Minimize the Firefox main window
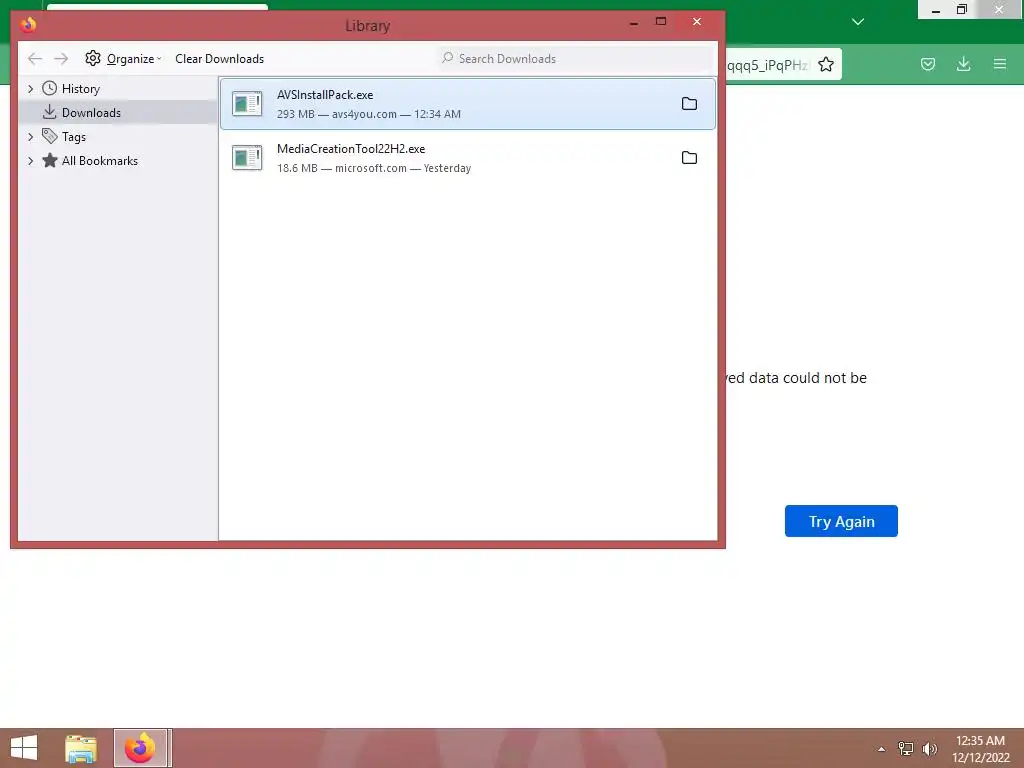This screenshot has height=768, width=1024. 936,10
